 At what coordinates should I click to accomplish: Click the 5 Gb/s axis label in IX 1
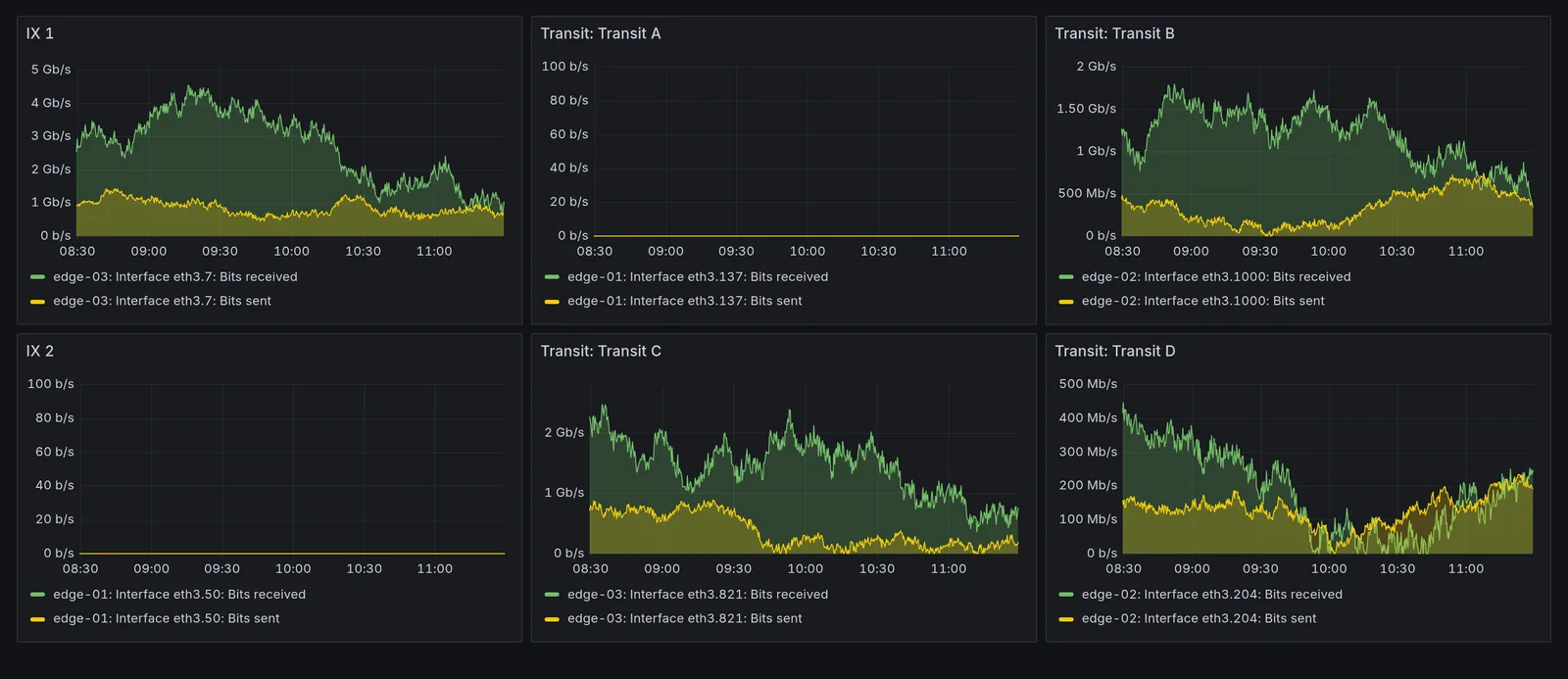coord(51,70)
